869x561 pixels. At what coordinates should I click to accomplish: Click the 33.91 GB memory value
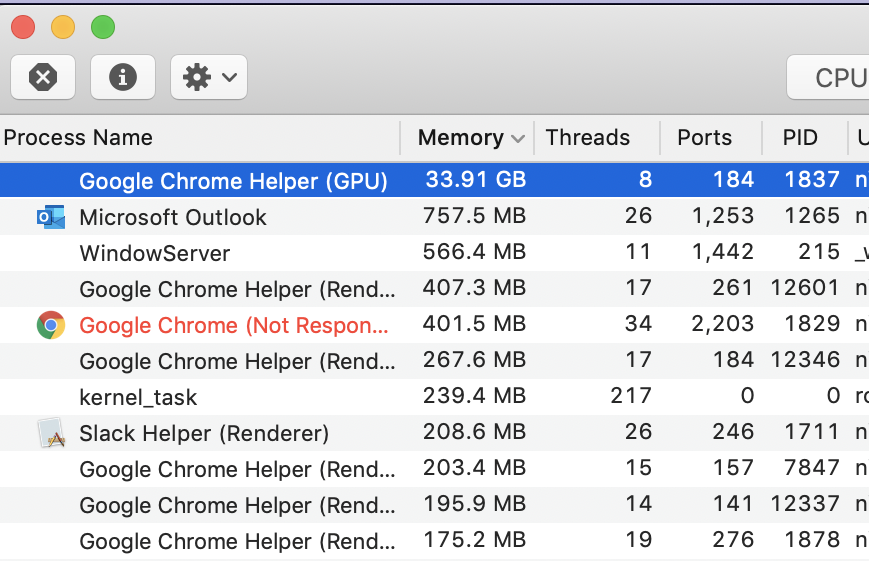tap(476, 180)
